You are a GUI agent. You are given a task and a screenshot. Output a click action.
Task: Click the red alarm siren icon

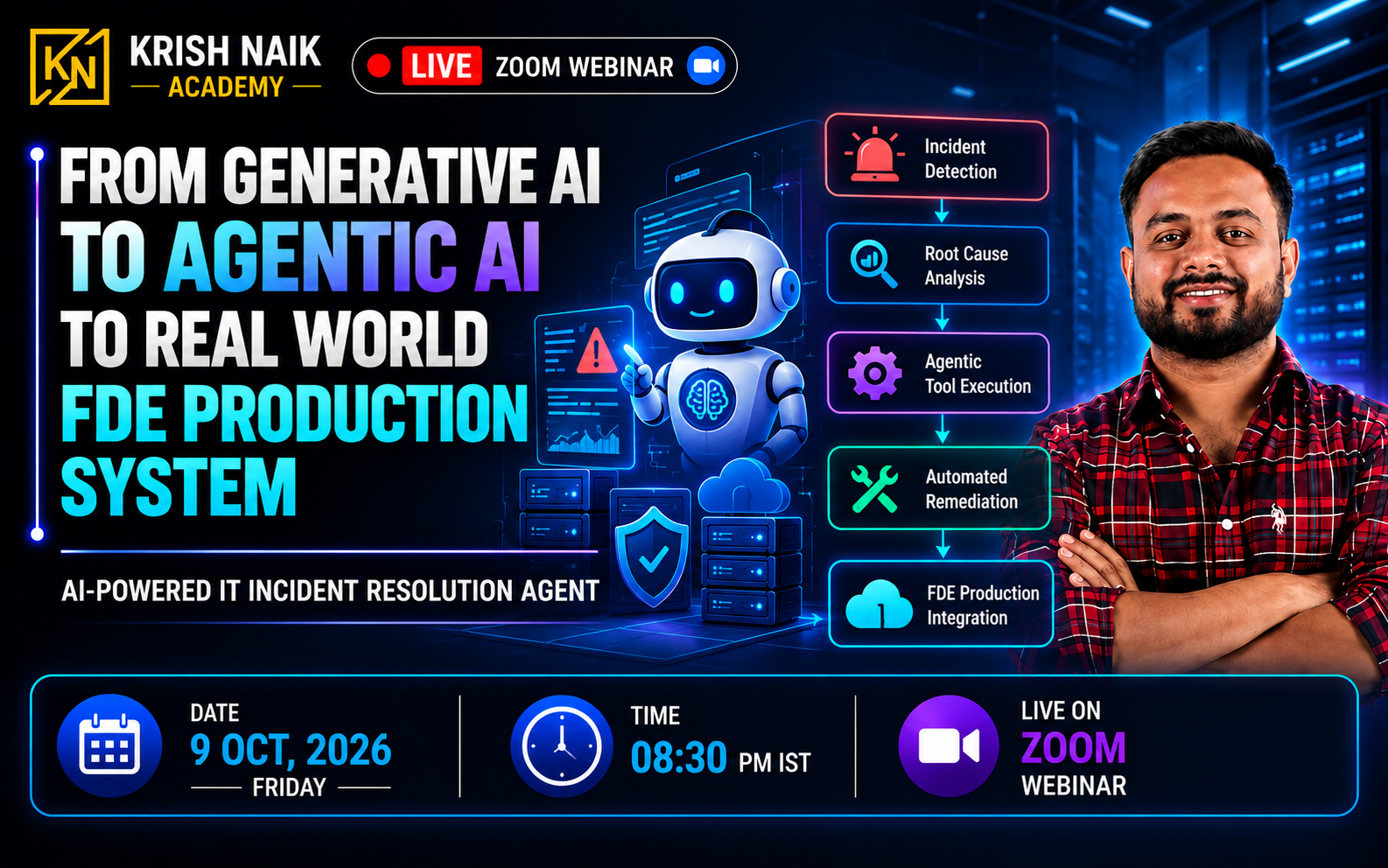(874, 156)
